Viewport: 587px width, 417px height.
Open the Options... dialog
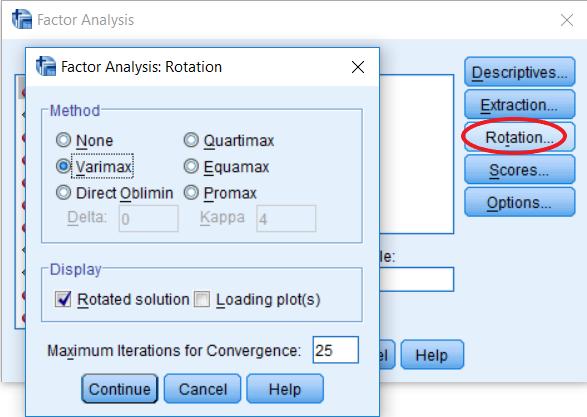(x=520, y=202)
